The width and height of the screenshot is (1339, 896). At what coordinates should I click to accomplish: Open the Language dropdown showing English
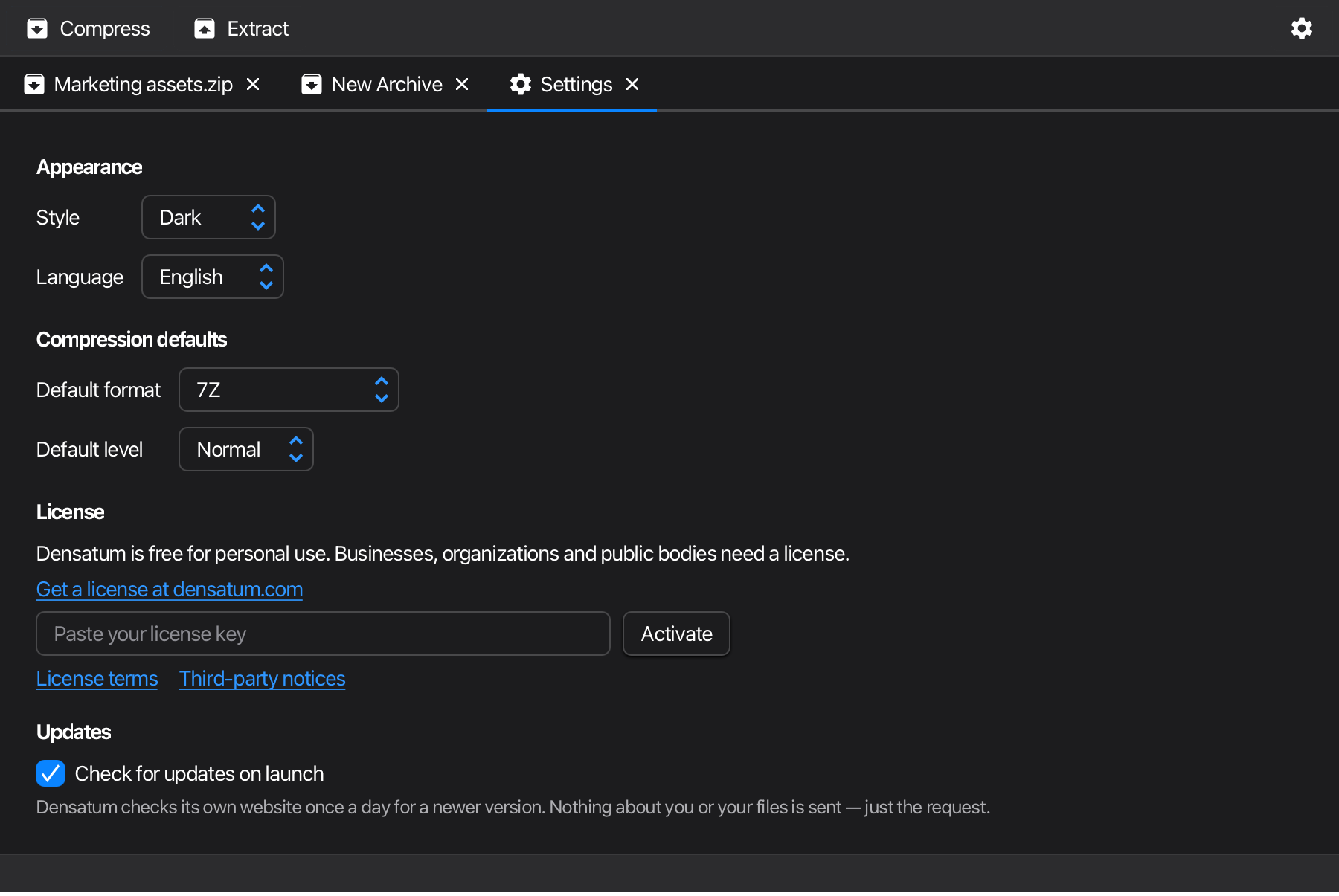(x=213, y=277)
